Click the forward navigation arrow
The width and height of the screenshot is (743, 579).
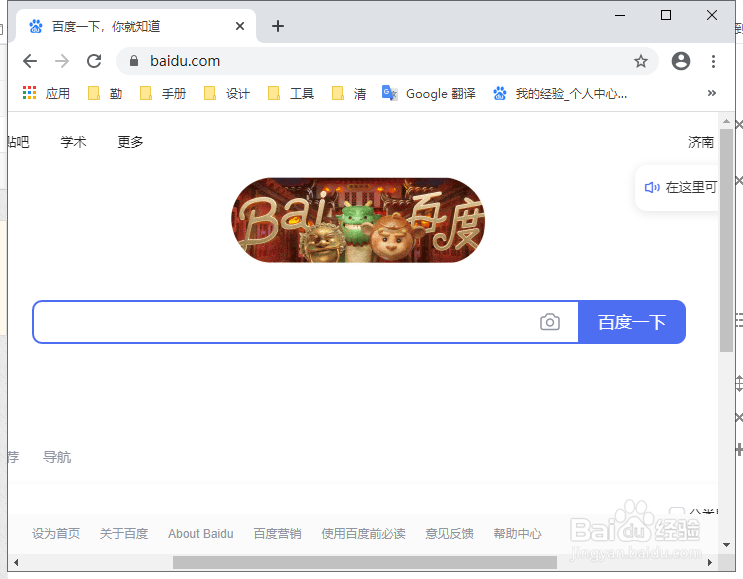62,61
